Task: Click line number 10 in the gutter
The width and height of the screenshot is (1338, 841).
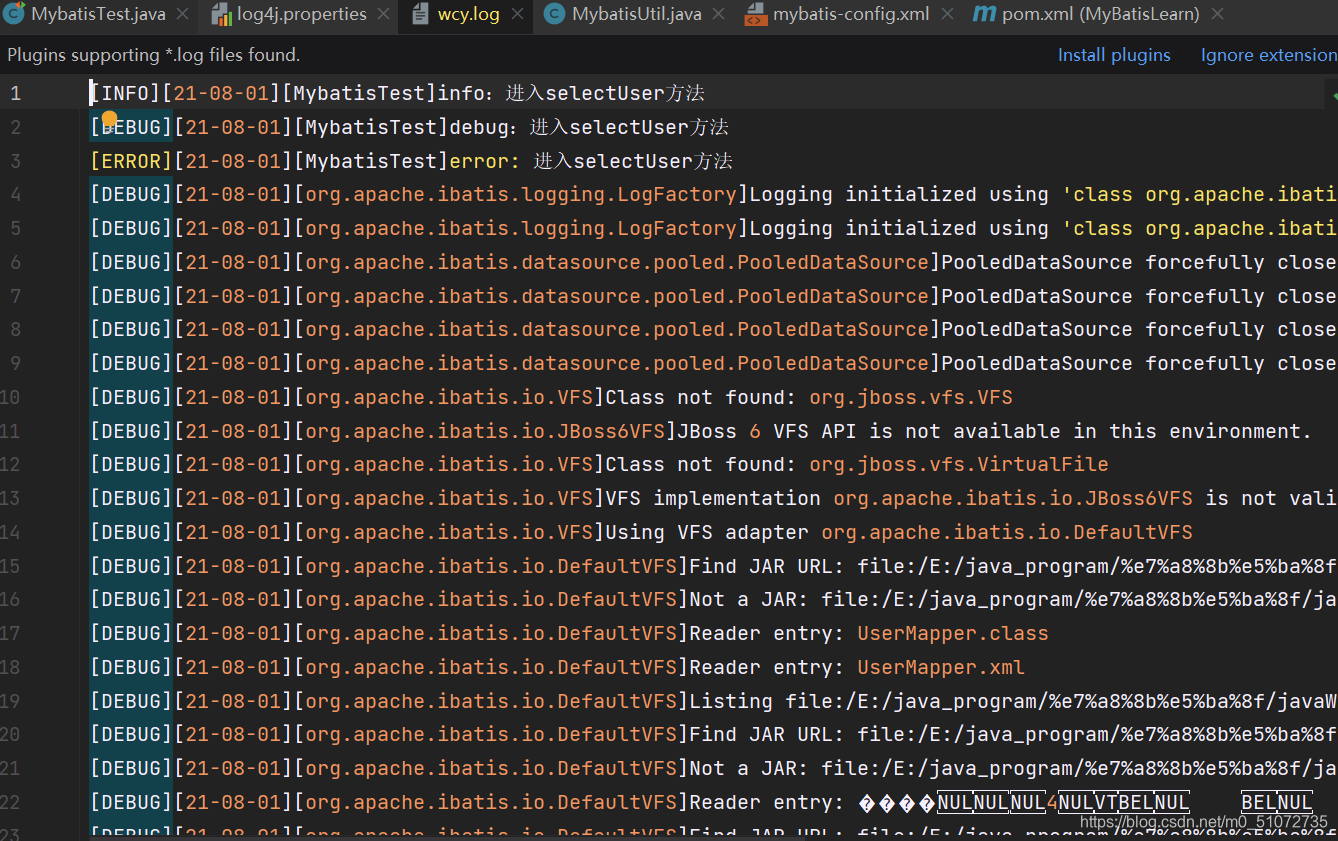Action: click(10, 397)
